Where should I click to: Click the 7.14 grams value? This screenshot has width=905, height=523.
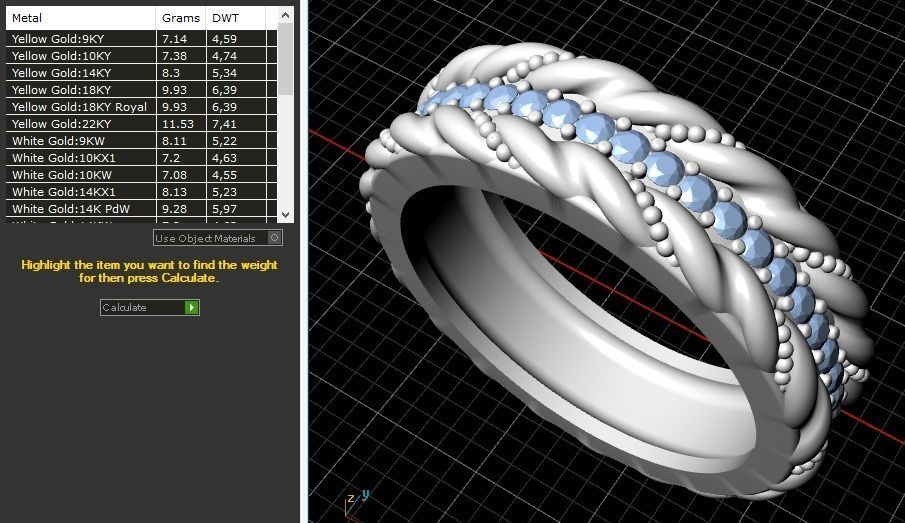click(174, 39)
